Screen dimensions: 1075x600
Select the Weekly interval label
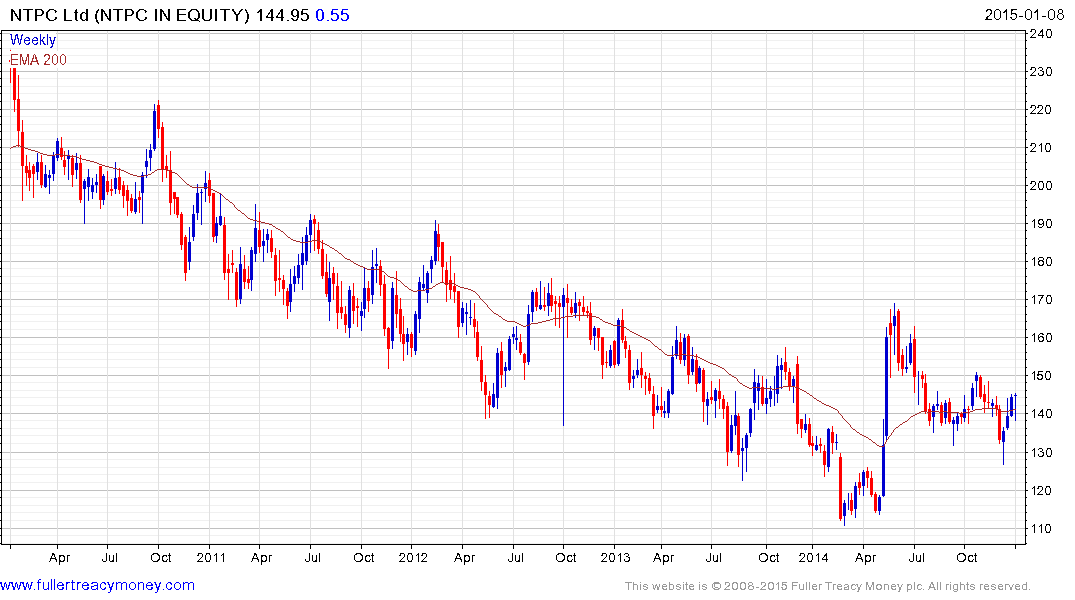tap(33, 40)
